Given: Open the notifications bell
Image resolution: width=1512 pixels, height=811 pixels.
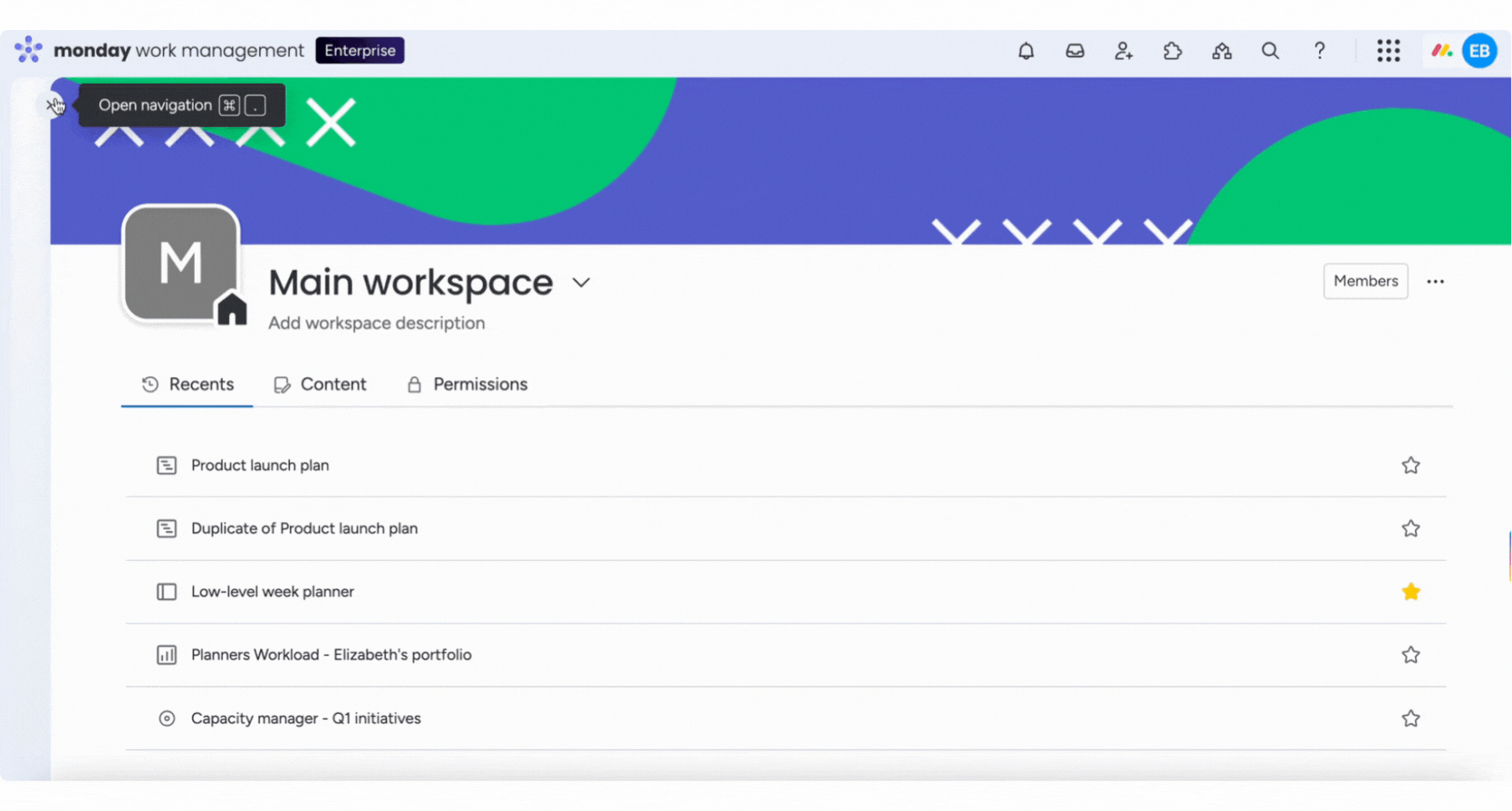Looking at the screenshot, I should point(1026,50).
